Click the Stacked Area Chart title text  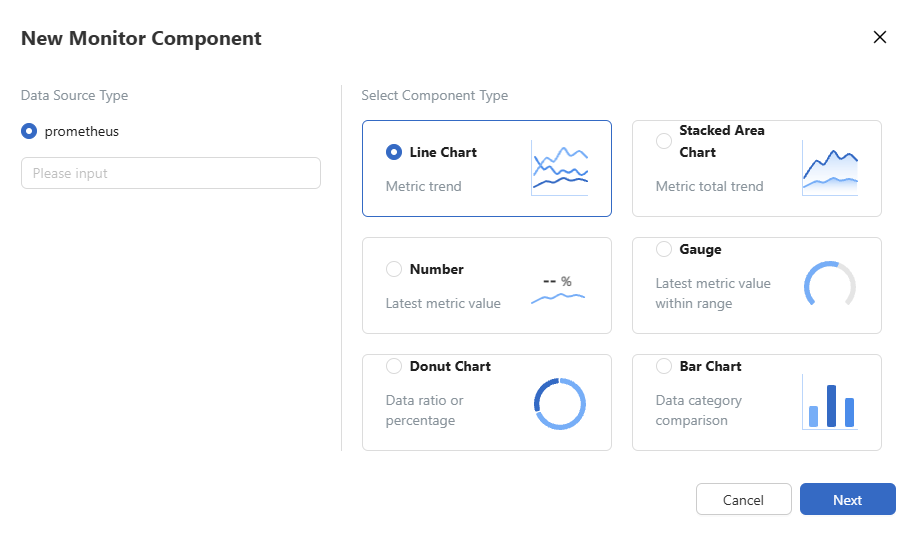click(722, 141)
